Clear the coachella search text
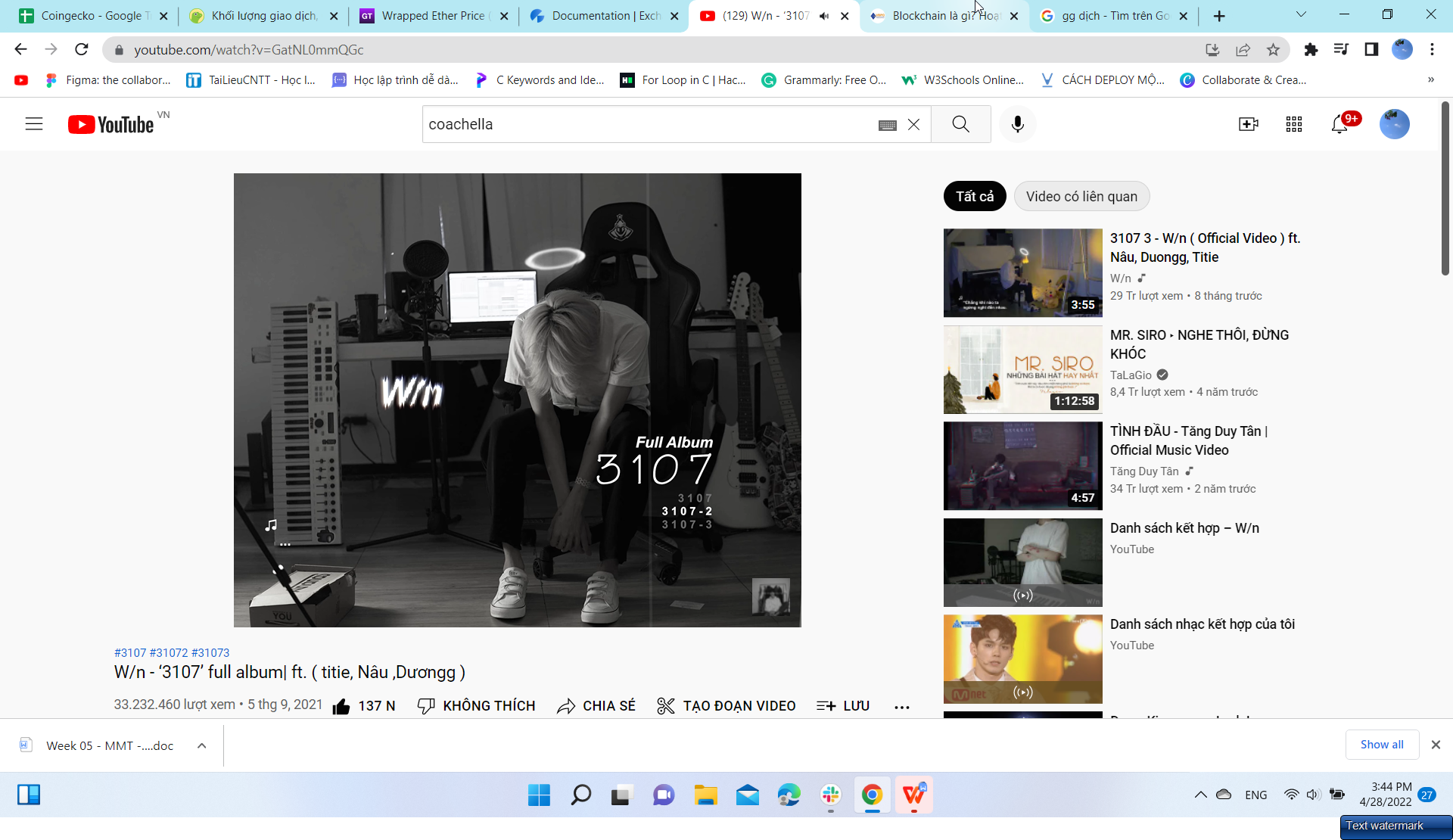1453x840 pixels. pyautogui.click(x=913, y=125)
